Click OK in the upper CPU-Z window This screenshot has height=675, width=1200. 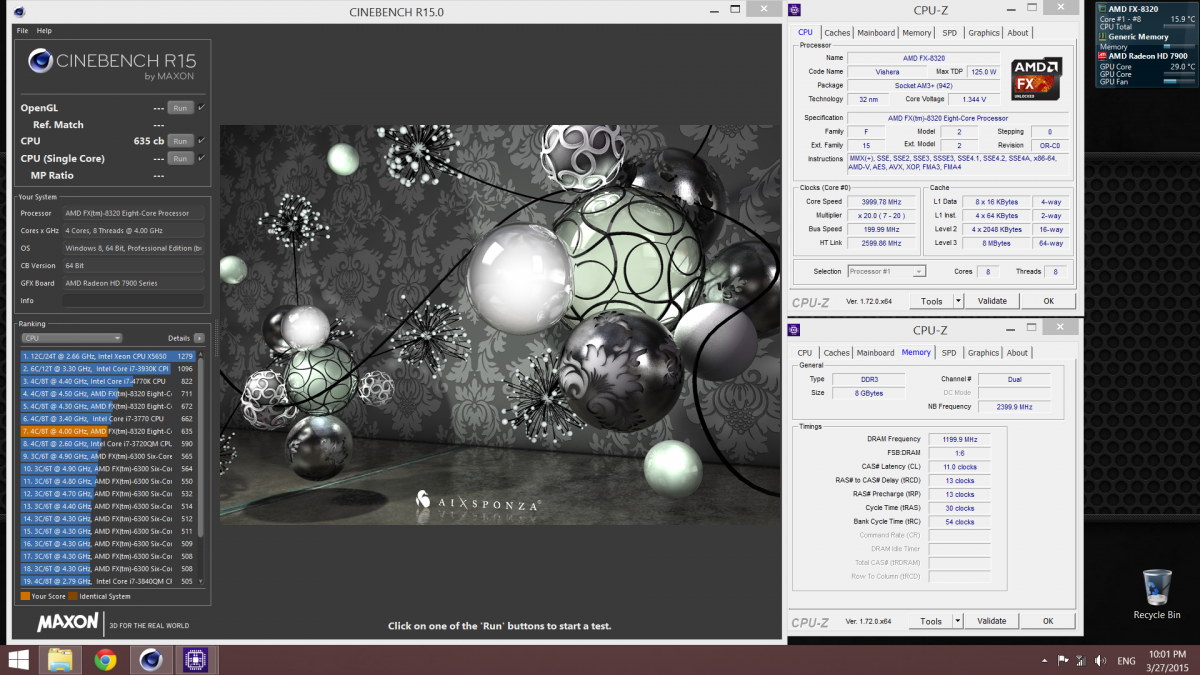point(1048,301)
